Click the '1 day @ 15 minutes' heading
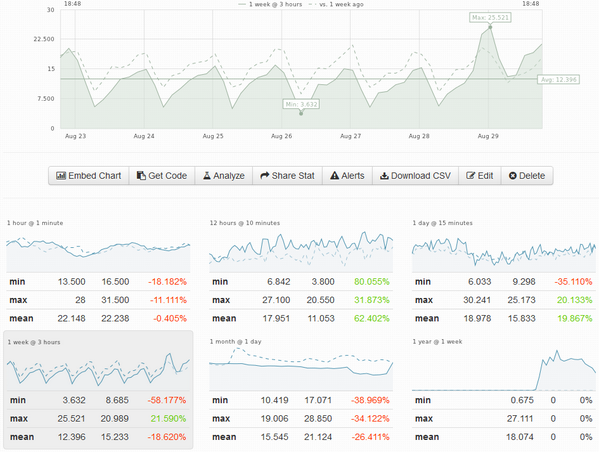 [442, 223]
